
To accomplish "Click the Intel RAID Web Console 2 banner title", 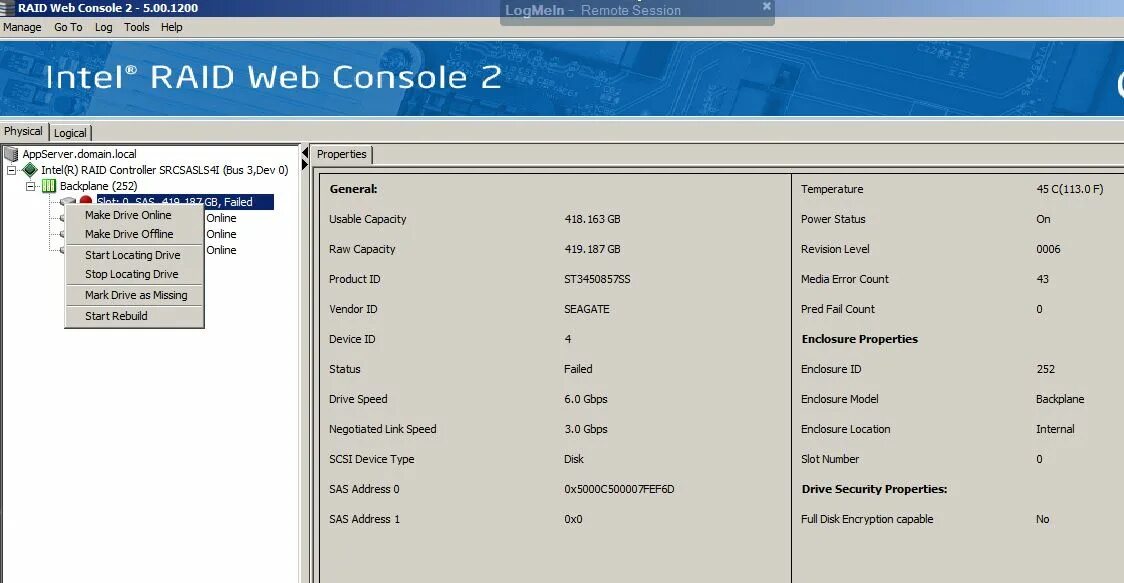I will [x=273, y=77].
